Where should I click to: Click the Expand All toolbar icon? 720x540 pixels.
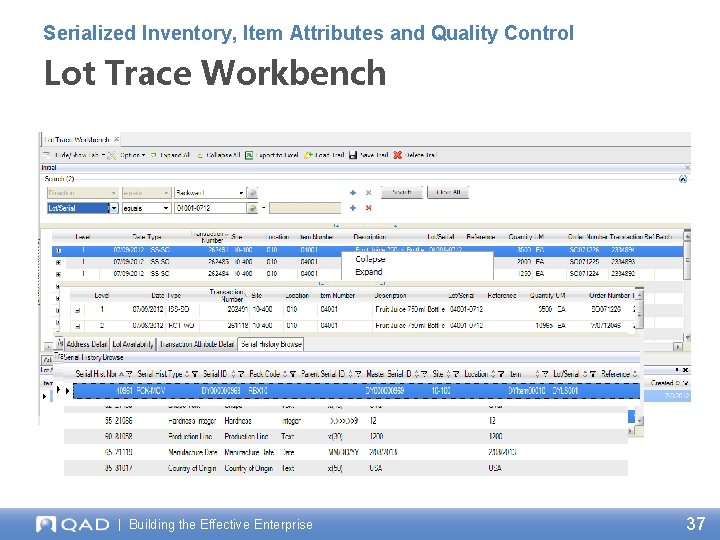[x=154, y=155]
